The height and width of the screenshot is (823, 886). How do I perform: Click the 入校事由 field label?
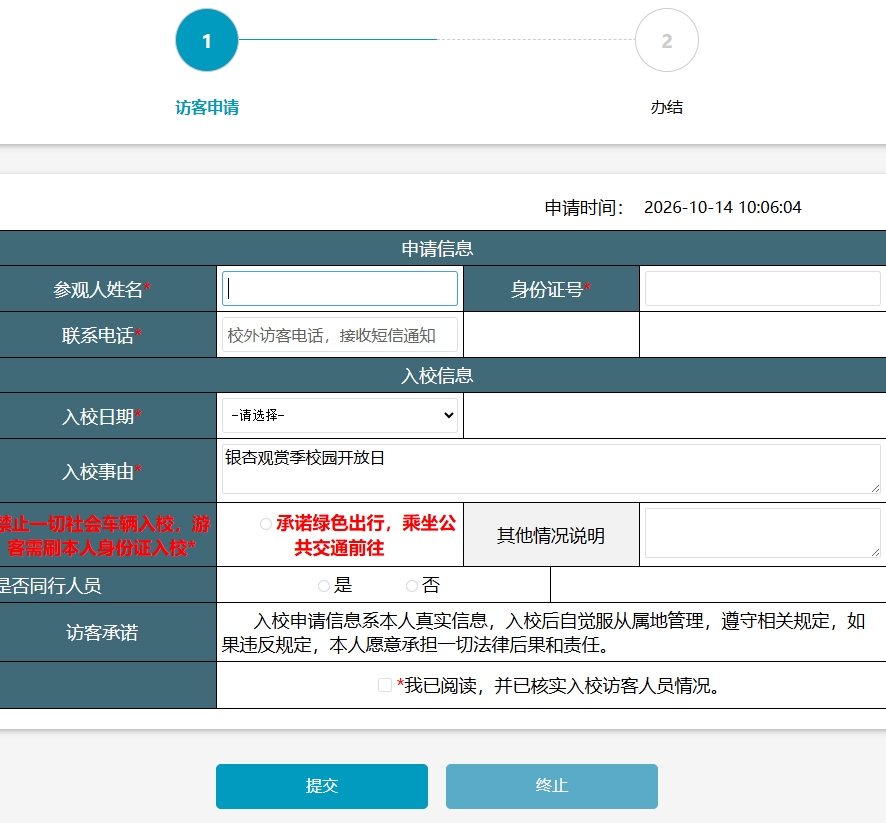tap(102, 471)
